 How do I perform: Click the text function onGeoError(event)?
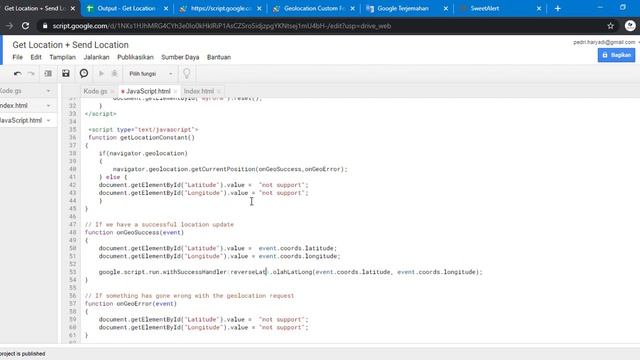(131, 304)
